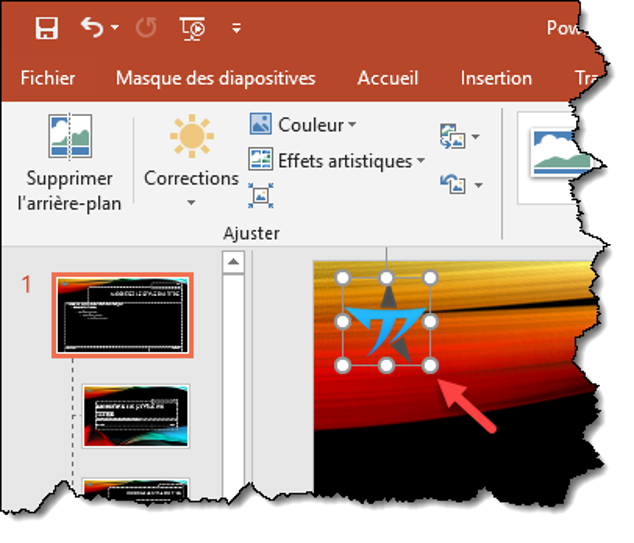Switch to Masque des diapositives tab
634x543 pixels.
216,78
